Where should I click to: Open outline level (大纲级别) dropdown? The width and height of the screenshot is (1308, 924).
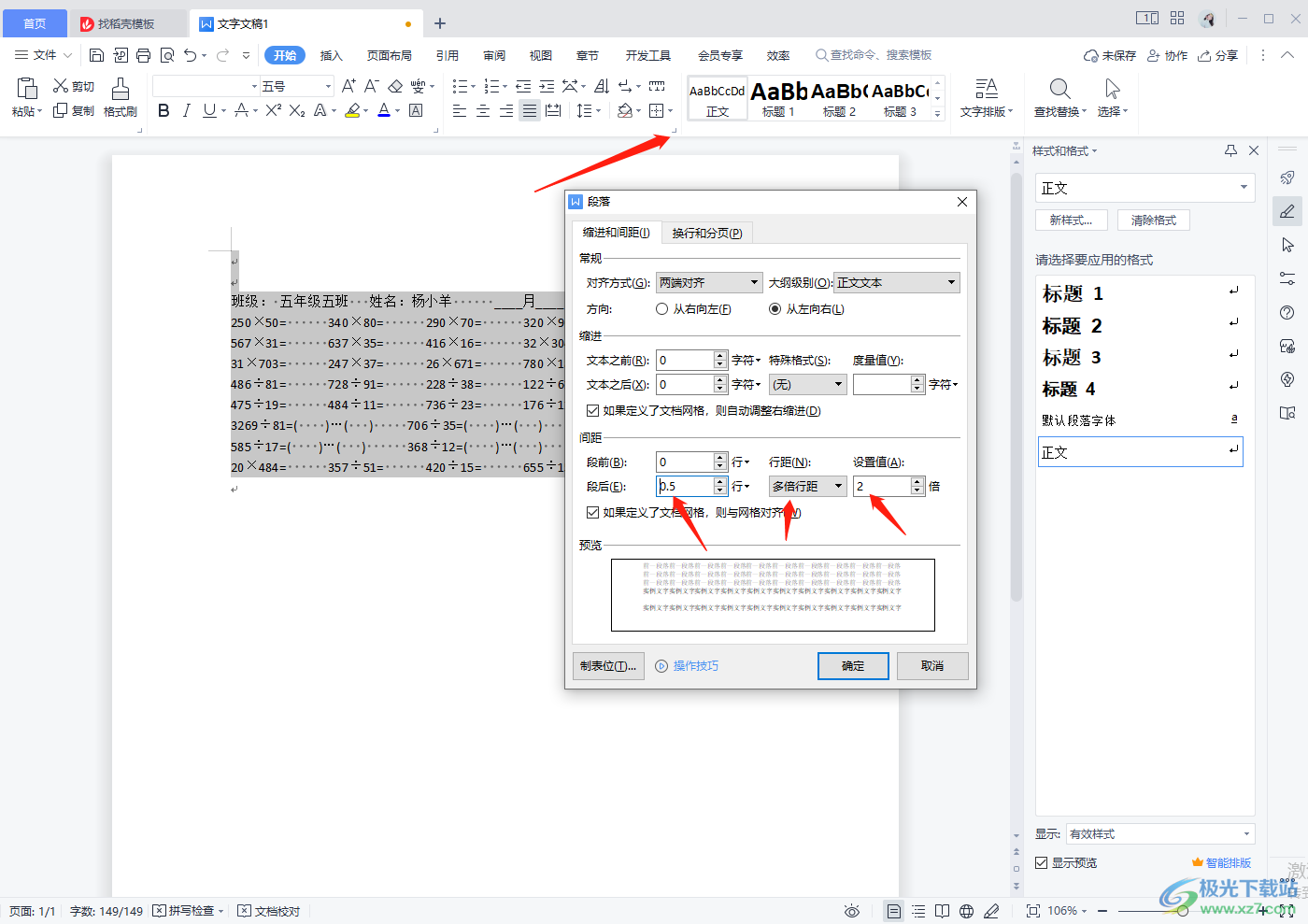(x=897, y=283)
